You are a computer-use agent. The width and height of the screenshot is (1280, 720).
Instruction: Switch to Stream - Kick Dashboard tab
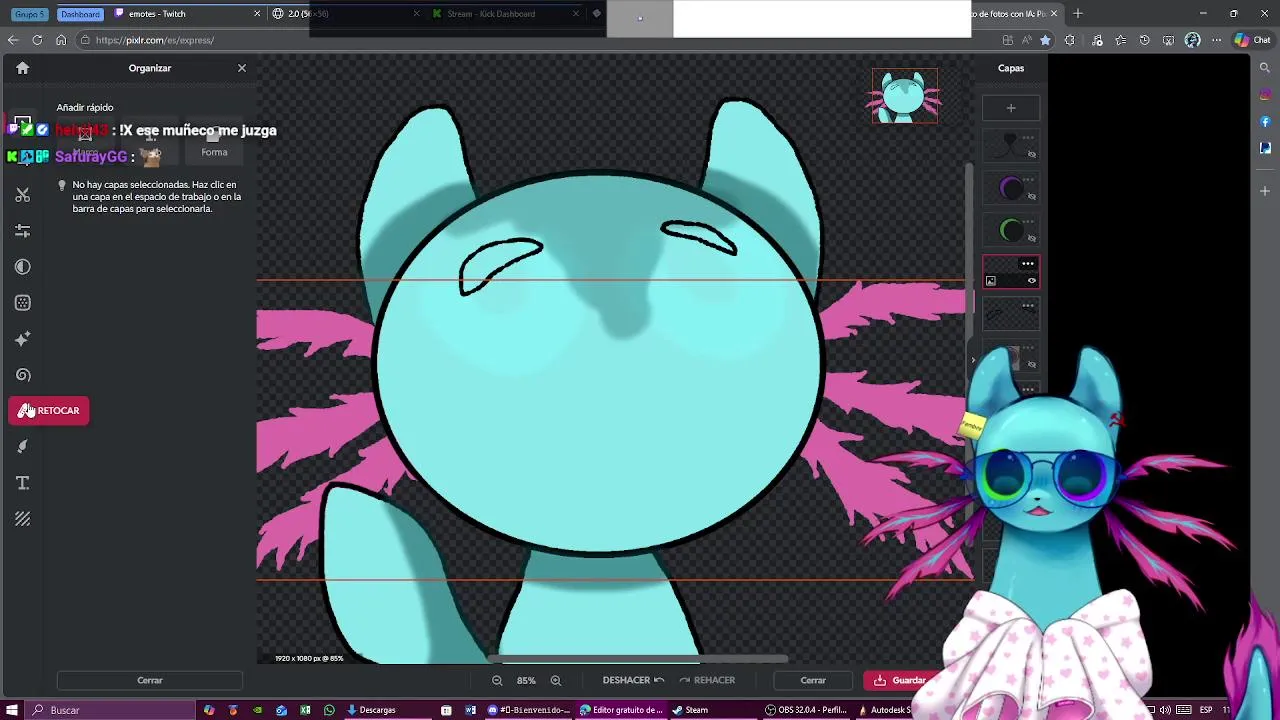tap(506, 14)
